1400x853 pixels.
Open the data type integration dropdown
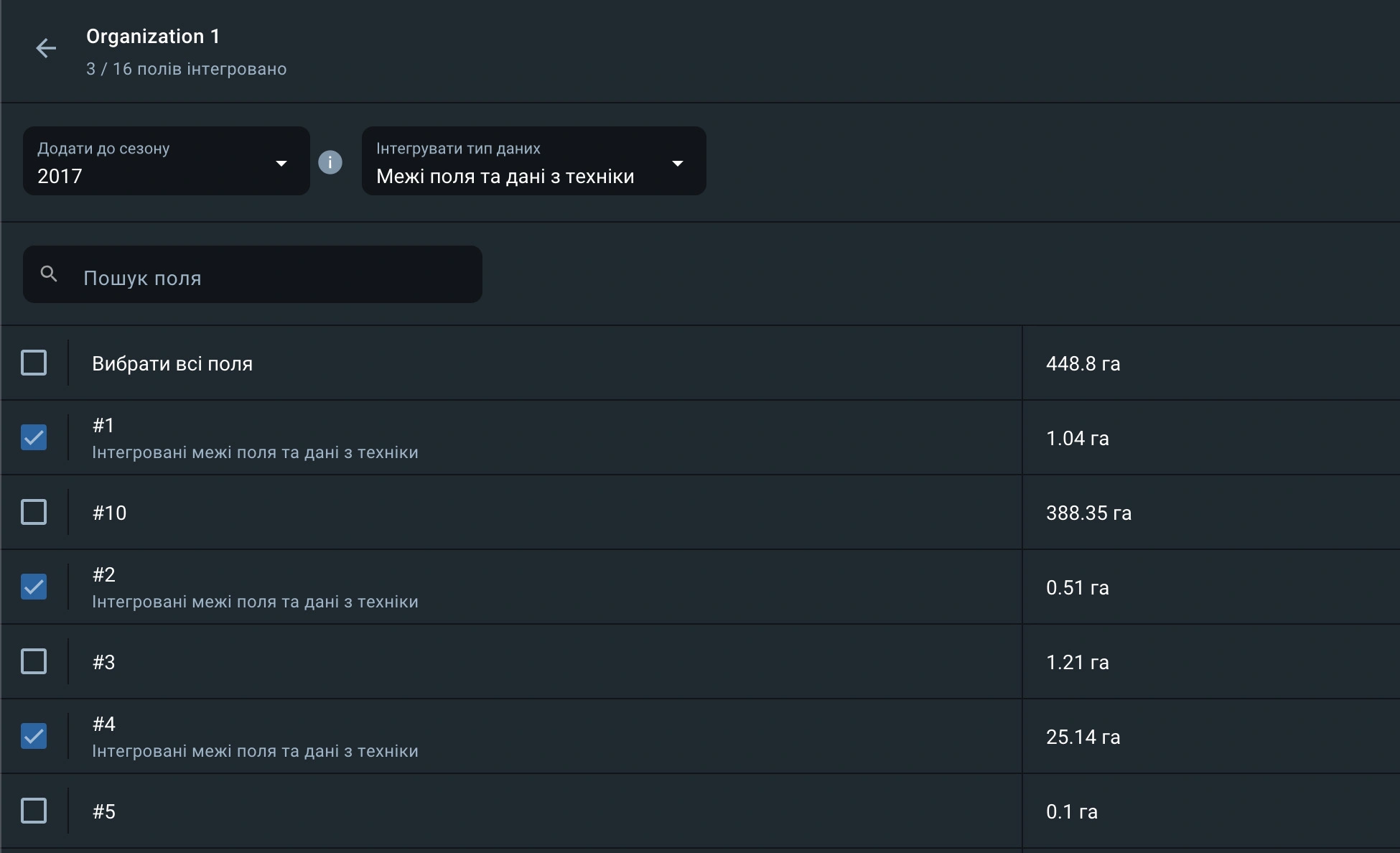point(533,162)
